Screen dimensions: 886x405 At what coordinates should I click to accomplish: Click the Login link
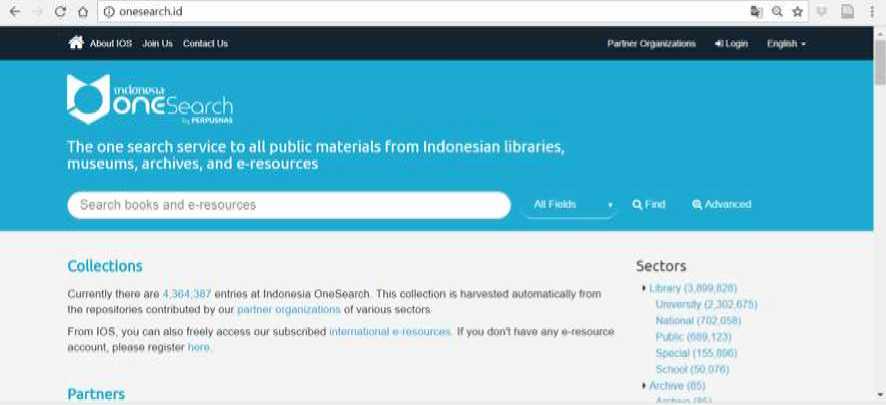pyautogui.click(x=731, y=44)
